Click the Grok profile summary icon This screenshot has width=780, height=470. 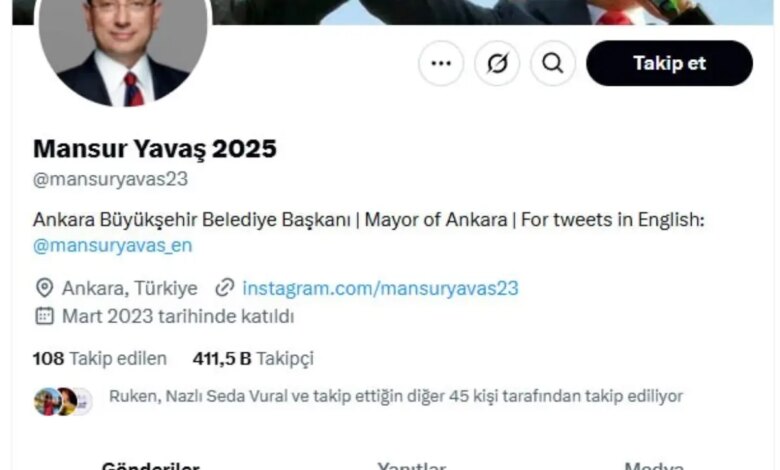[x=497, y=63]
